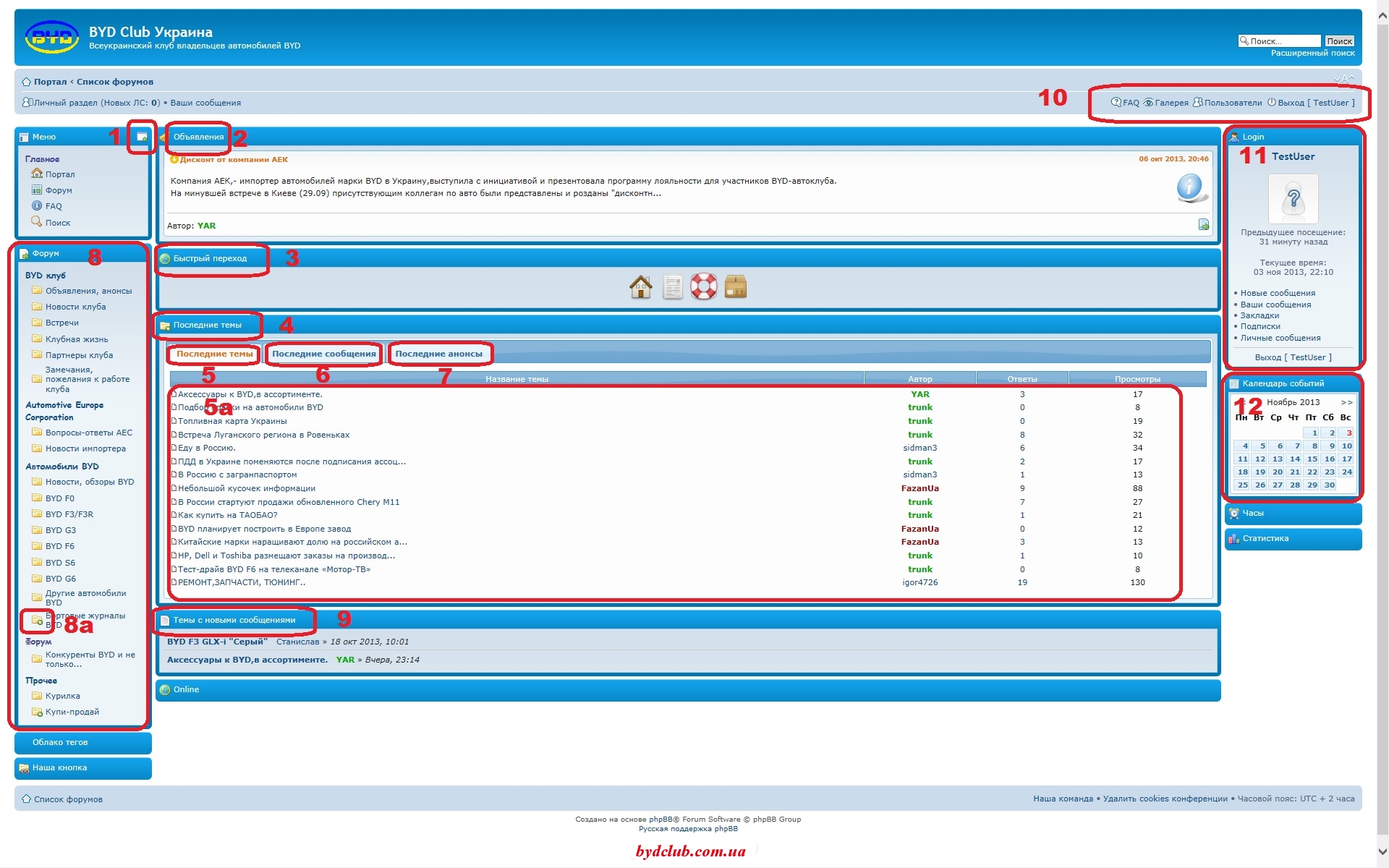Expand the Часы block
This screenshot has width=1389, height=868.
[1252, 513]
